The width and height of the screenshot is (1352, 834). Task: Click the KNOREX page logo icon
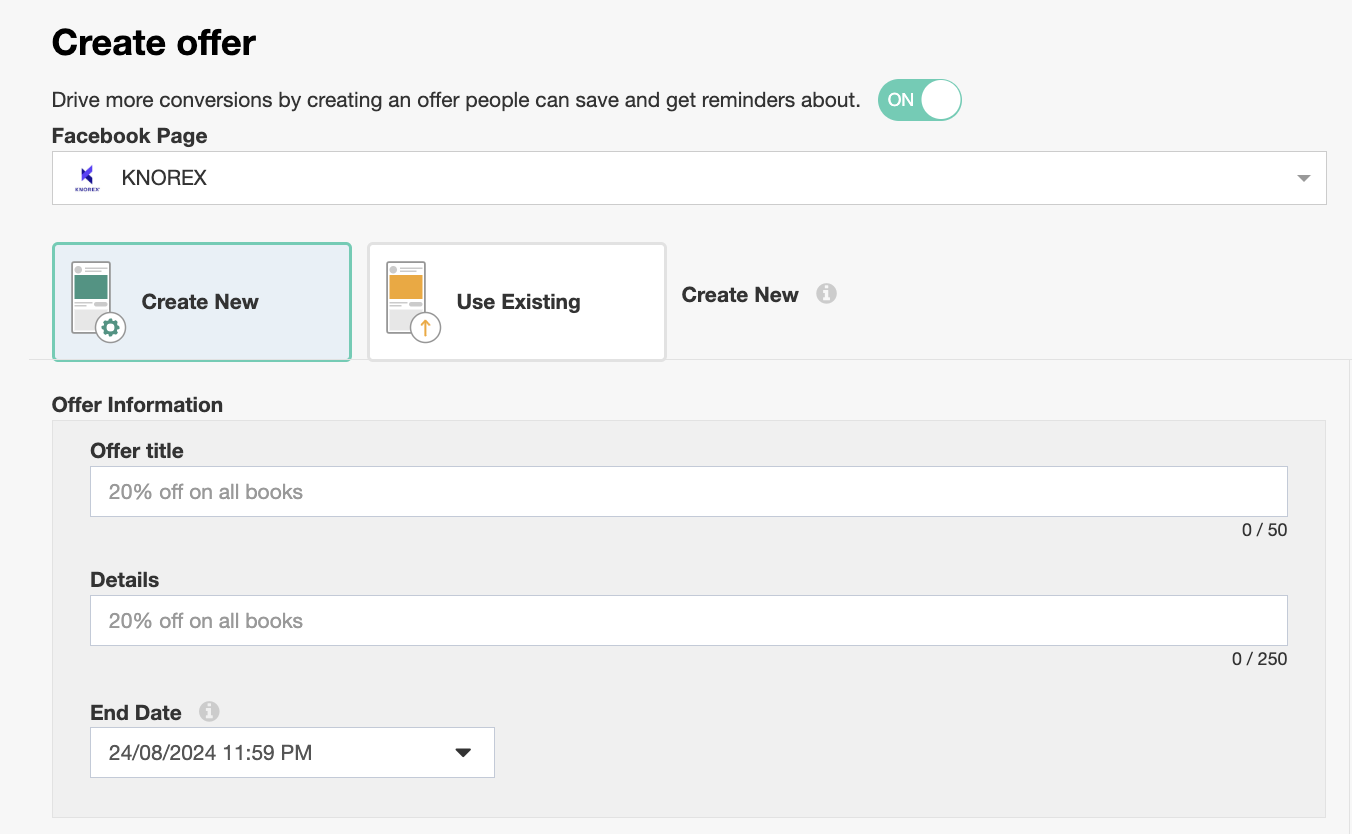[87, 178]
